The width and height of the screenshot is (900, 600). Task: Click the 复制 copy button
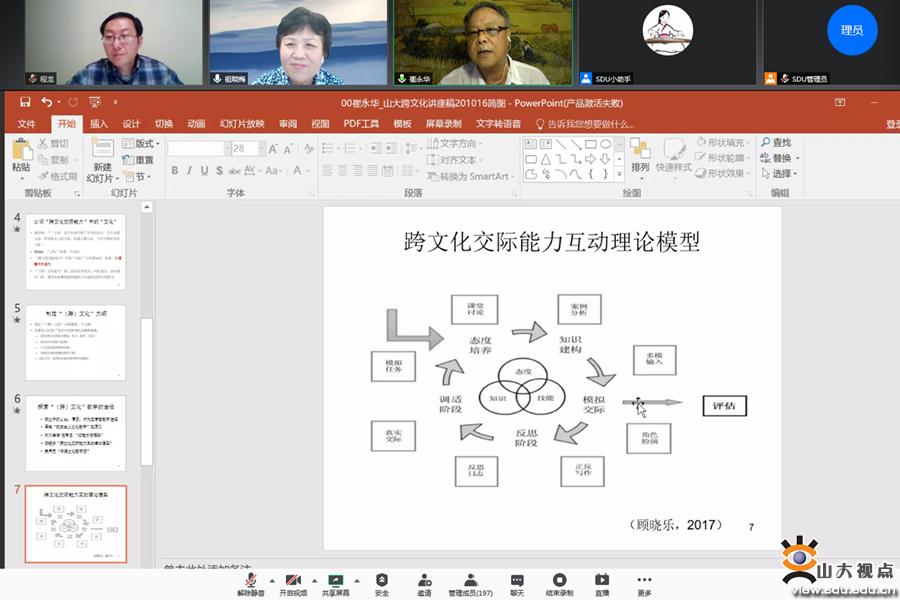53,160
